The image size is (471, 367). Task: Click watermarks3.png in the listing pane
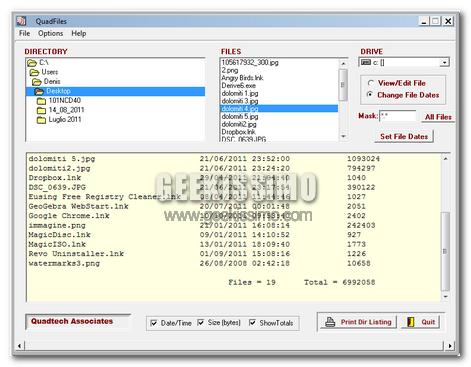64,263
